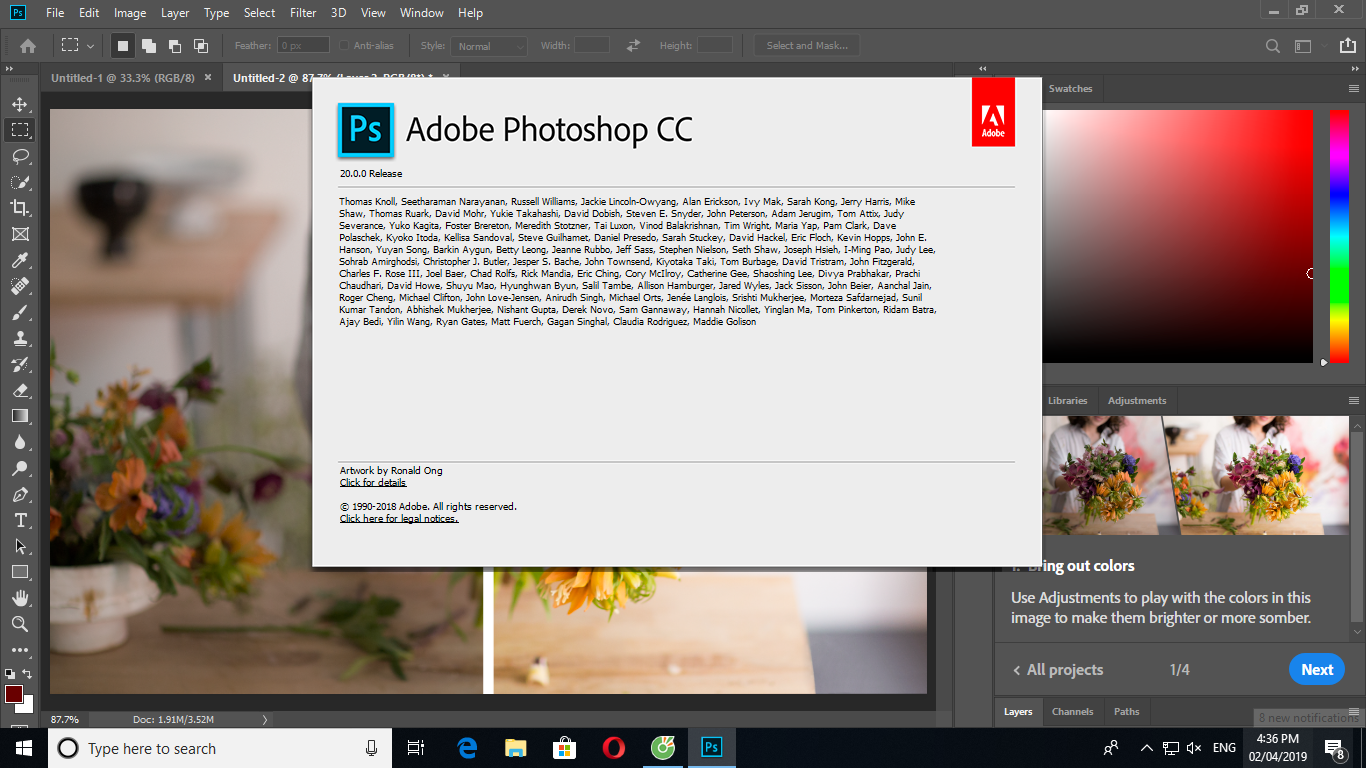
Task: Select the History Brush tool
Action: [x=20, y=364]
